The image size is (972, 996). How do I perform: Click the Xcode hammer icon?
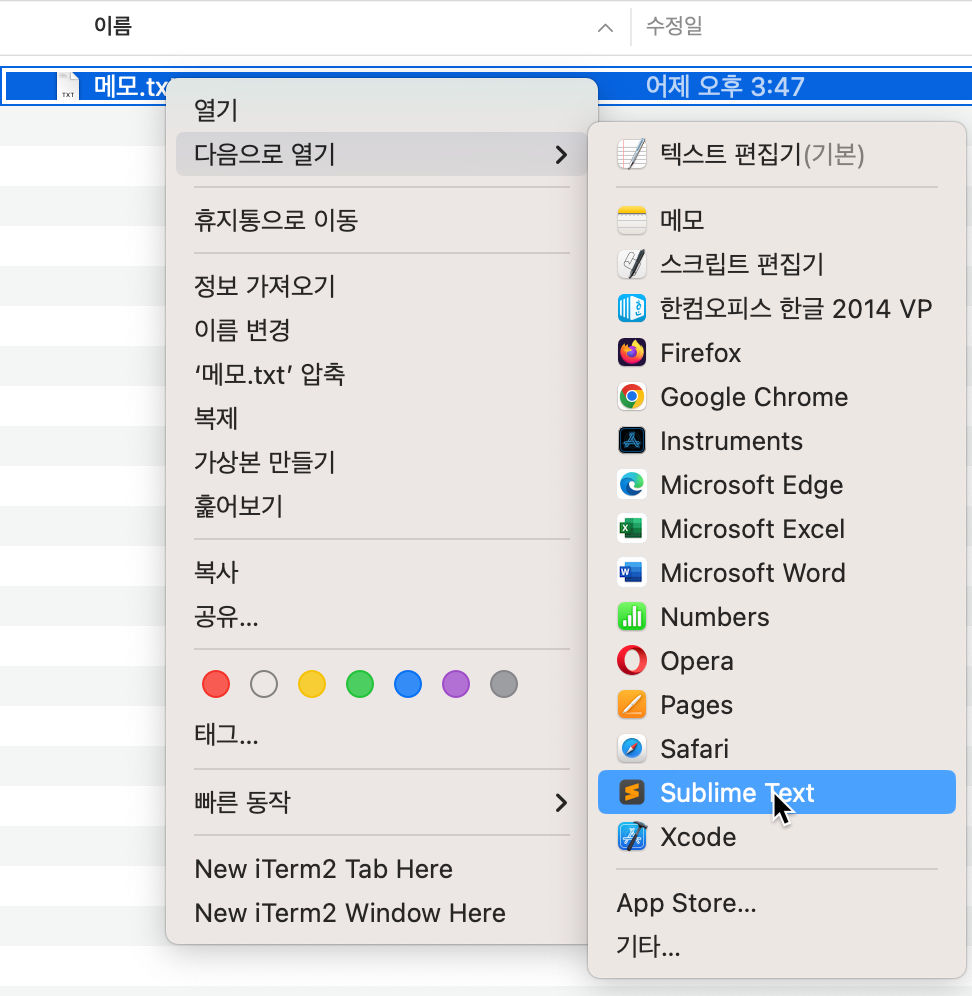(631, 837)
